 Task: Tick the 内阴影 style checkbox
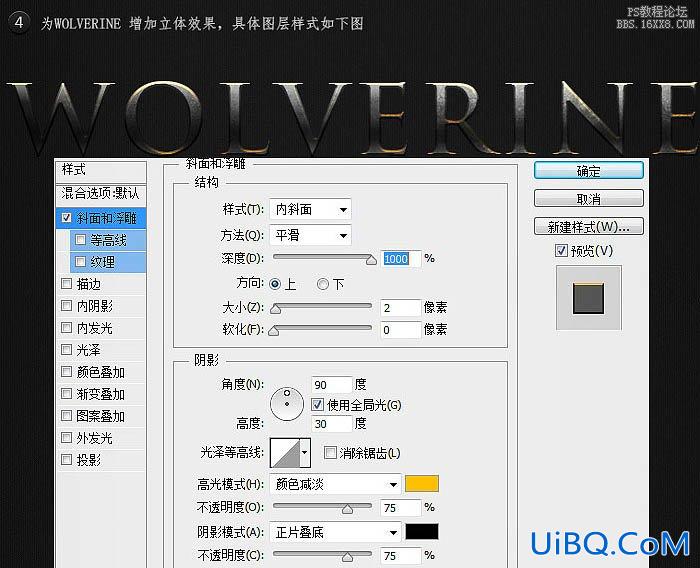[66, 305]
